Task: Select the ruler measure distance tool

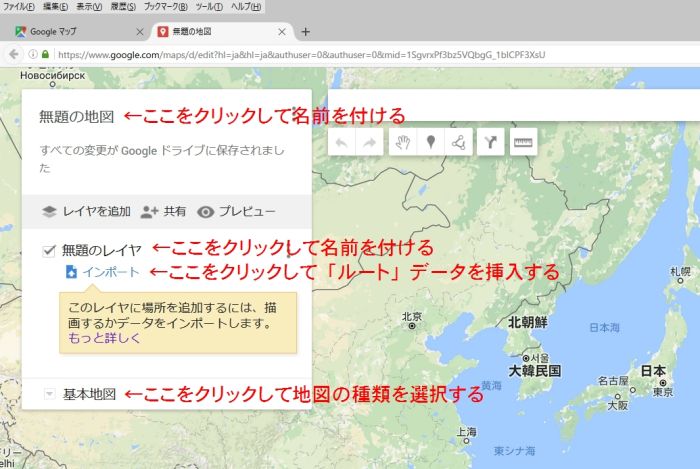Action: [523, 142]
